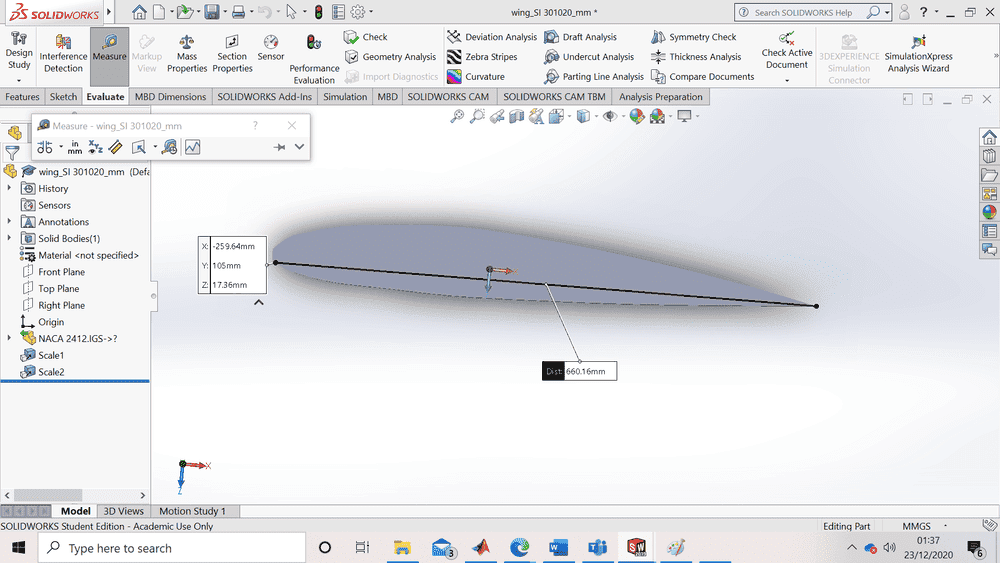The width and height of the screenshot is (1000, 563).
Task: Click the Zoom to Fit view icon
Action: tap(457, 116)
